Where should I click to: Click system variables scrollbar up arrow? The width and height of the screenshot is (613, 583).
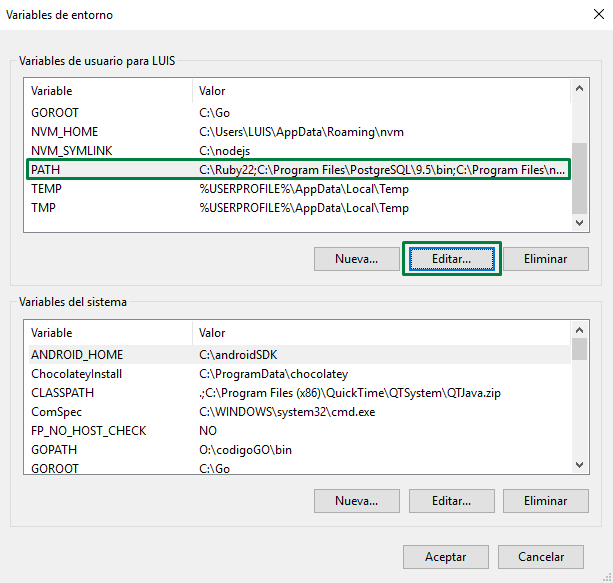pos(579,330)
